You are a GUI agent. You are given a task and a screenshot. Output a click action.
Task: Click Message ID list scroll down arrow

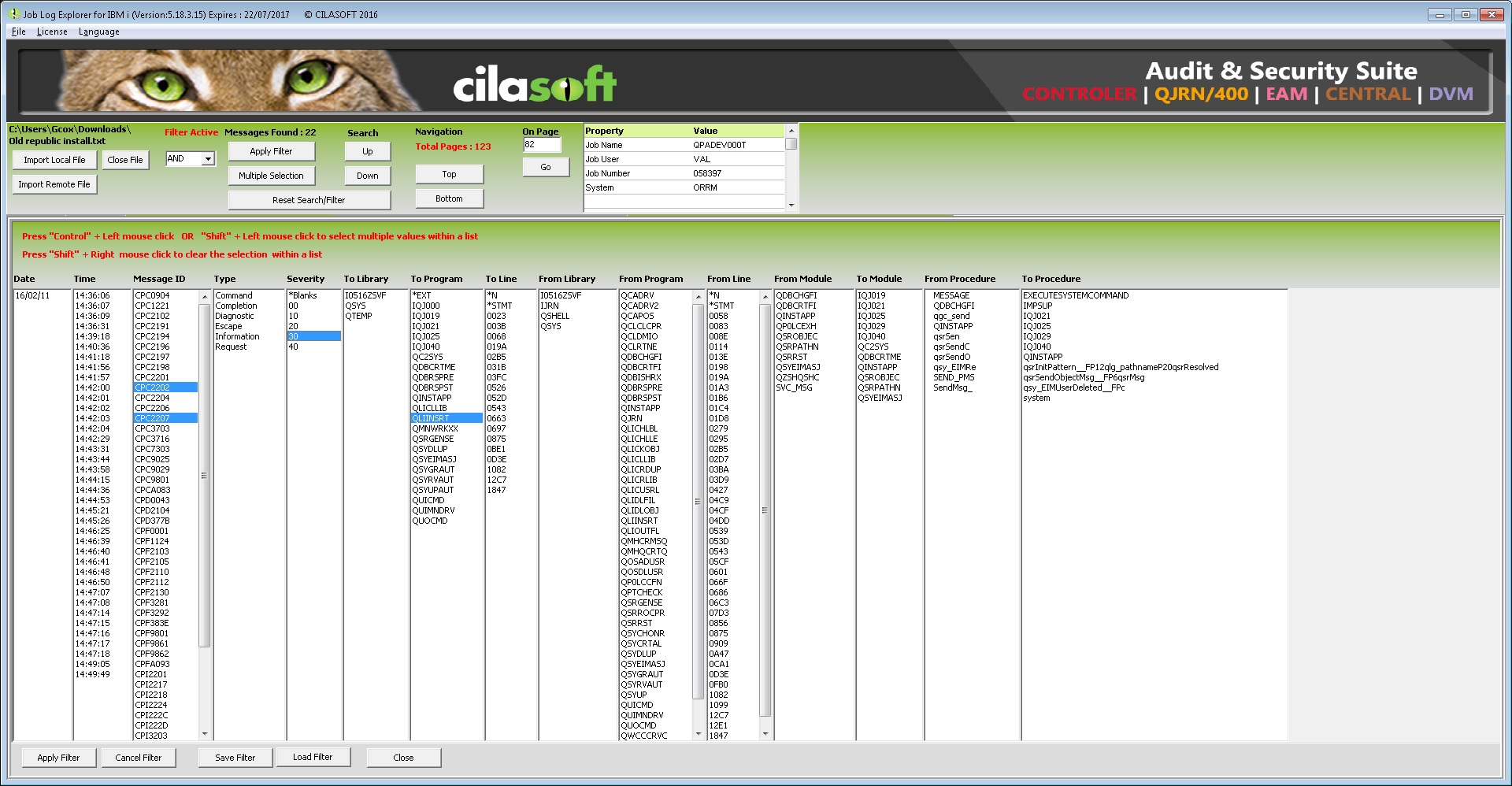205,734
